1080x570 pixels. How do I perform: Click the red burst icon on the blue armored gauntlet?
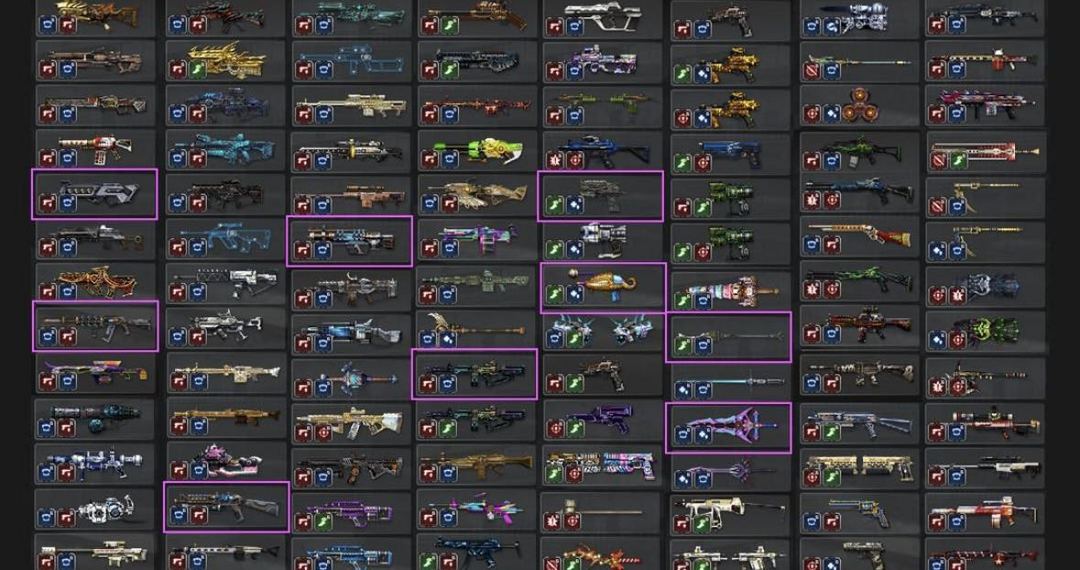957,296
